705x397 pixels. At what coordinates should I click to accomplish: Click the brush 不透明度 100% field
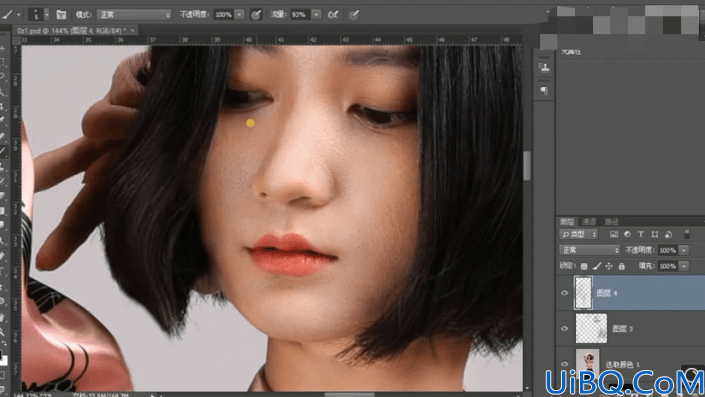coord(223,15)
